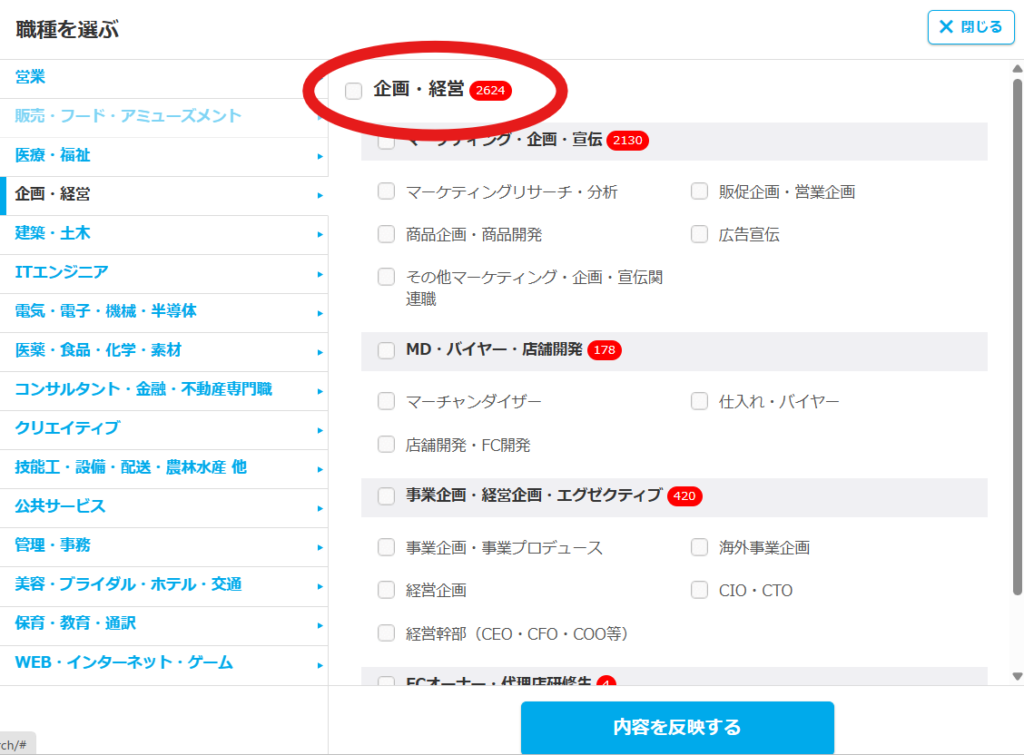Enable the 商品企画・商品開発 checkbox
This screenshot has height=755, width=1024.
[386, 234]
